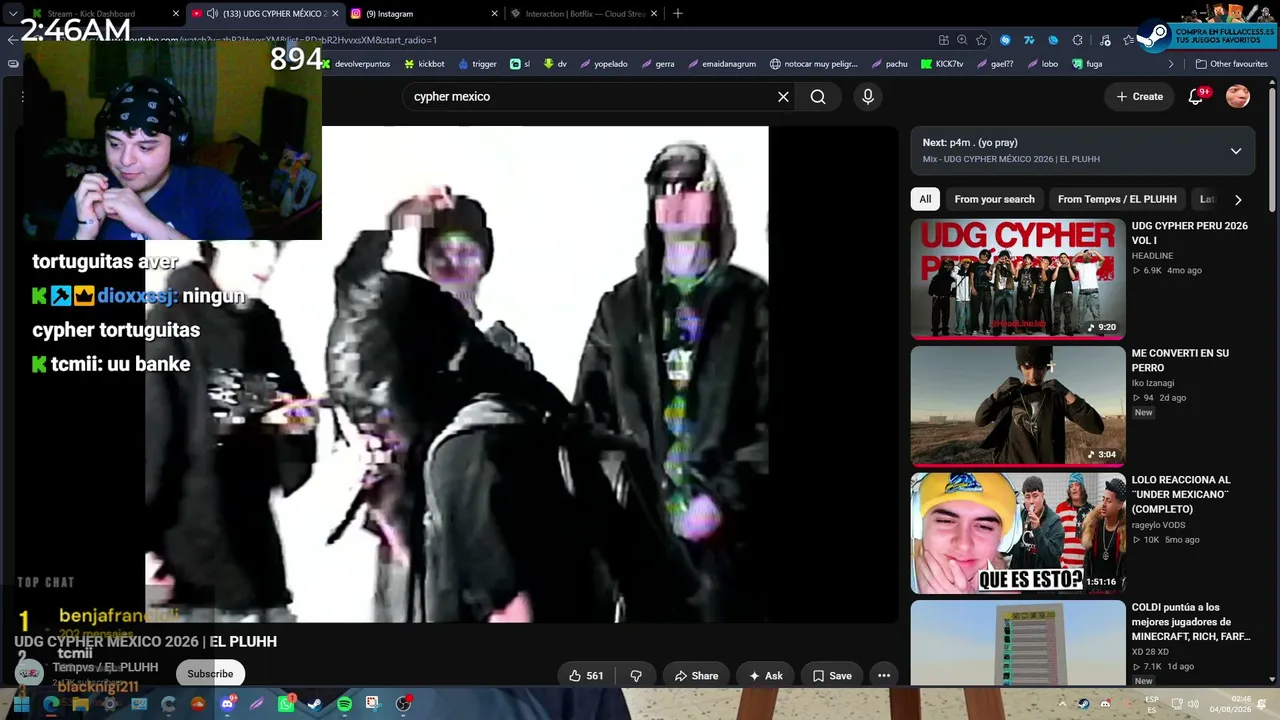Open Spotify from the taskbar

[x=344, y=704]
